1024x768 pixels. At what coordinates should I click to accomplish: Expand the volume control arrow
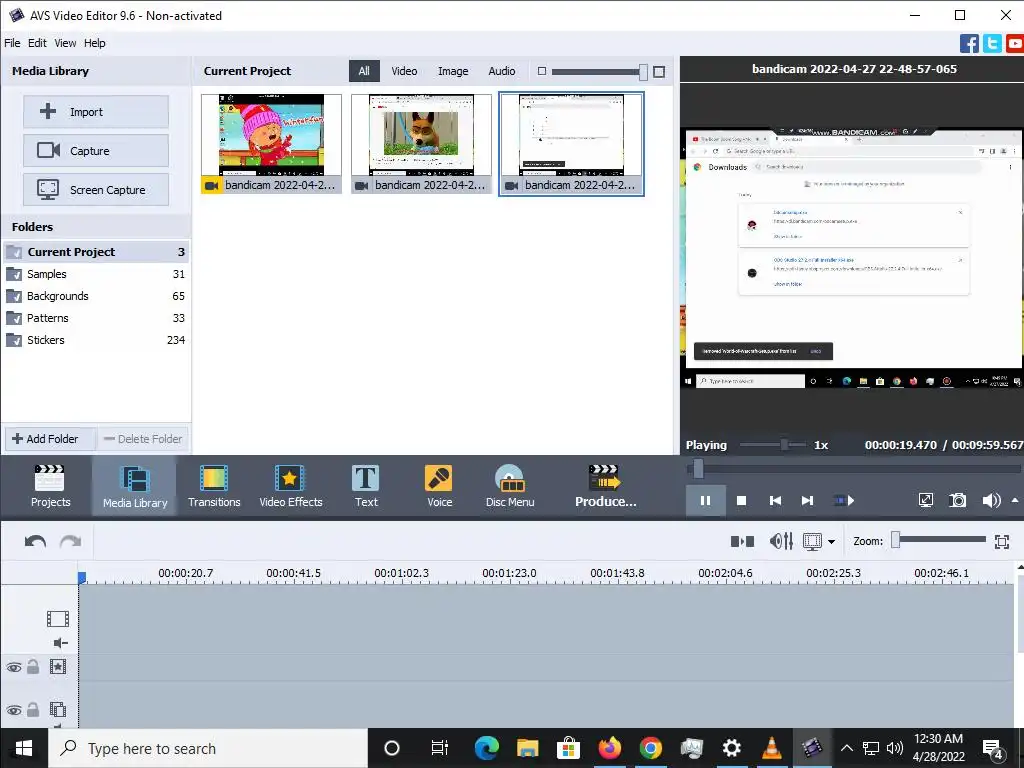(x=1015, y=500)
